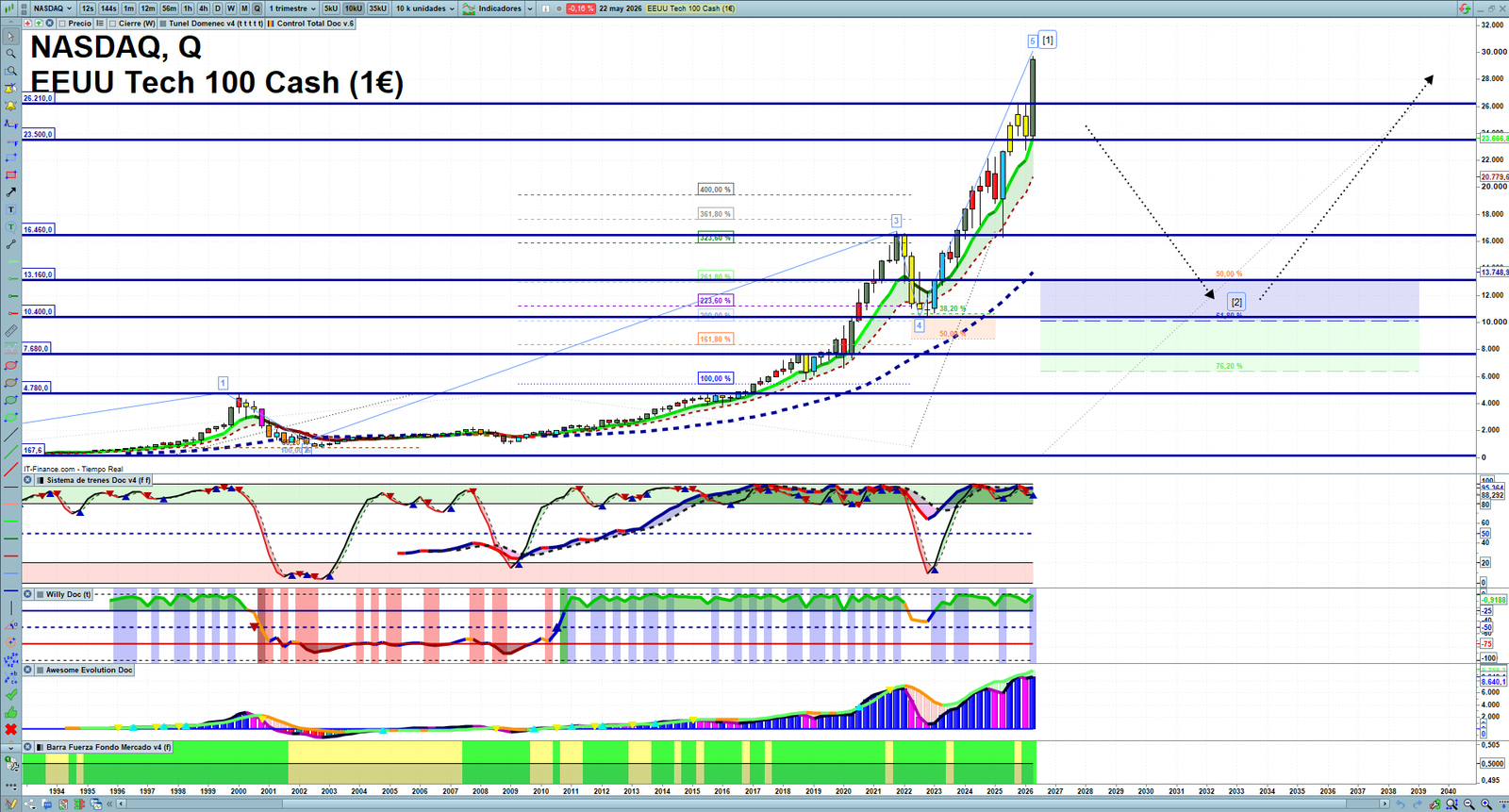This screenshot has height=812, width=1509.
Task: Click the share icon in bottom toolbar
Action: [29, 804]
